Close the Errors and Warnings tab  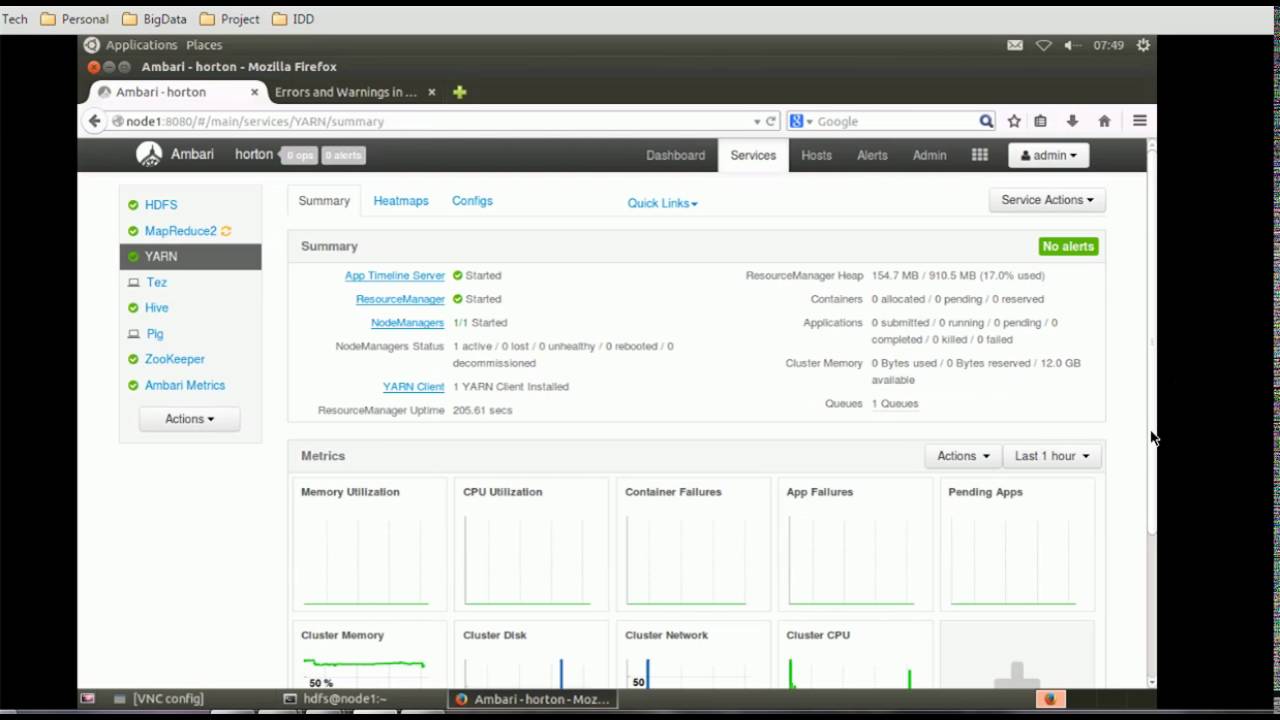click(431, 92)
